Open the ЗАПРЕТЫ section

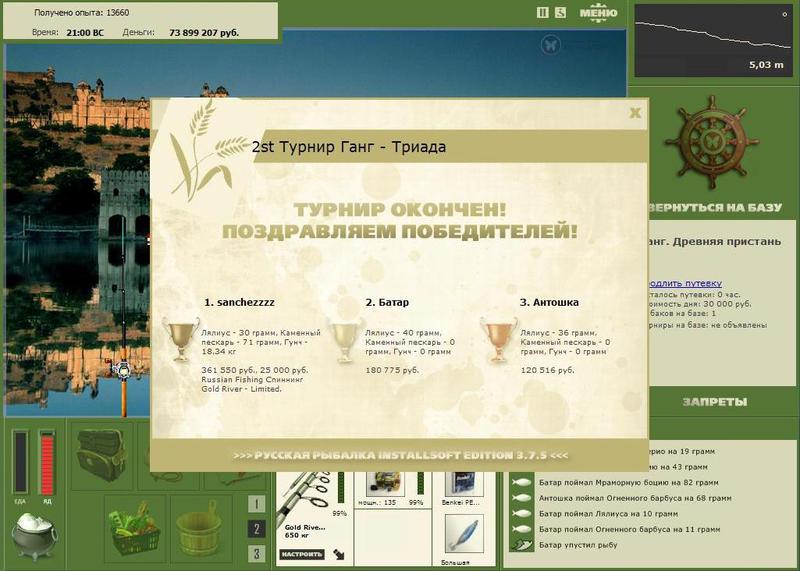[714, 402]
